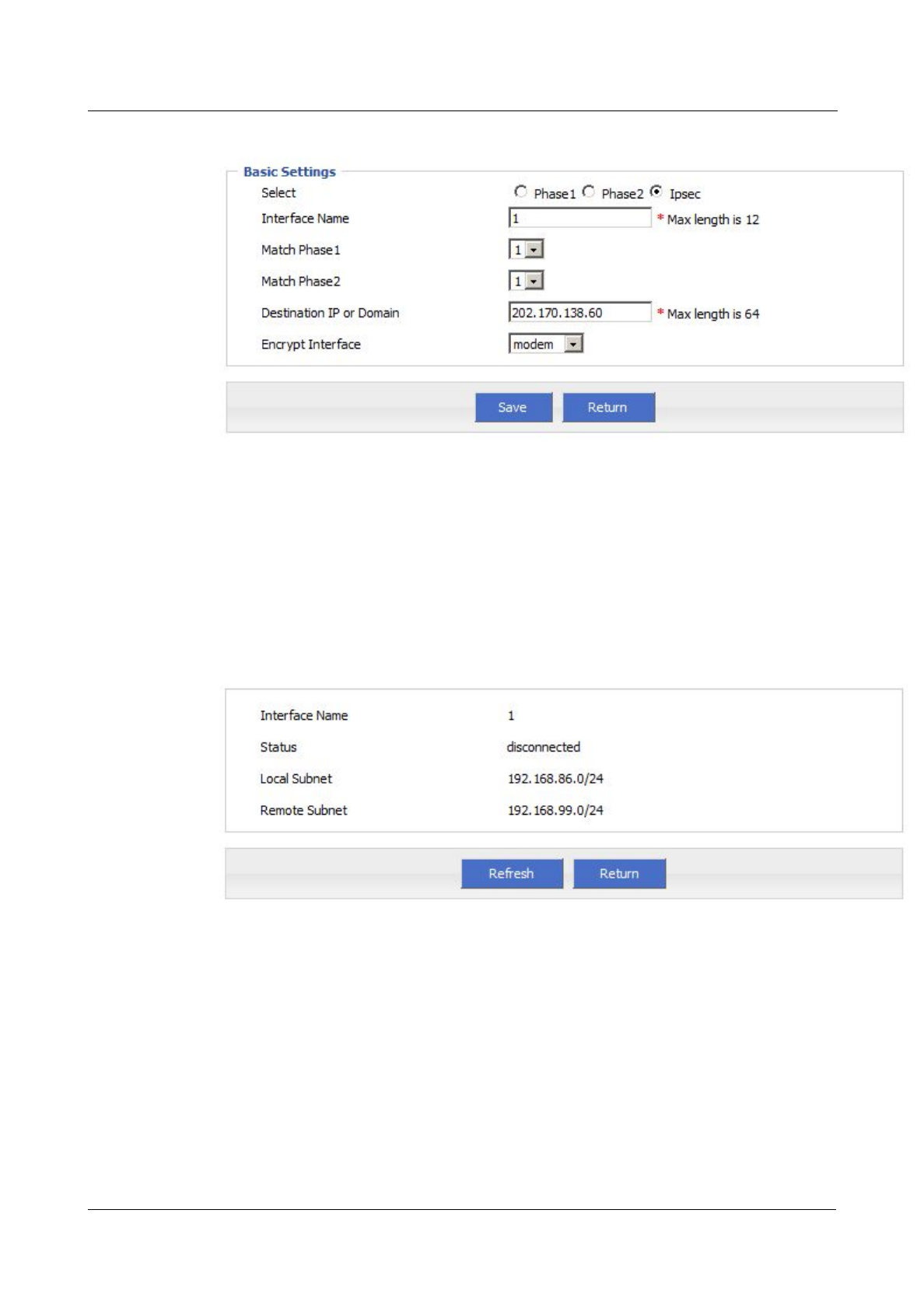Click the Basic Settings section heading
The width and height of the screenshot is (924, 1308).
click(x=289, y=172)
